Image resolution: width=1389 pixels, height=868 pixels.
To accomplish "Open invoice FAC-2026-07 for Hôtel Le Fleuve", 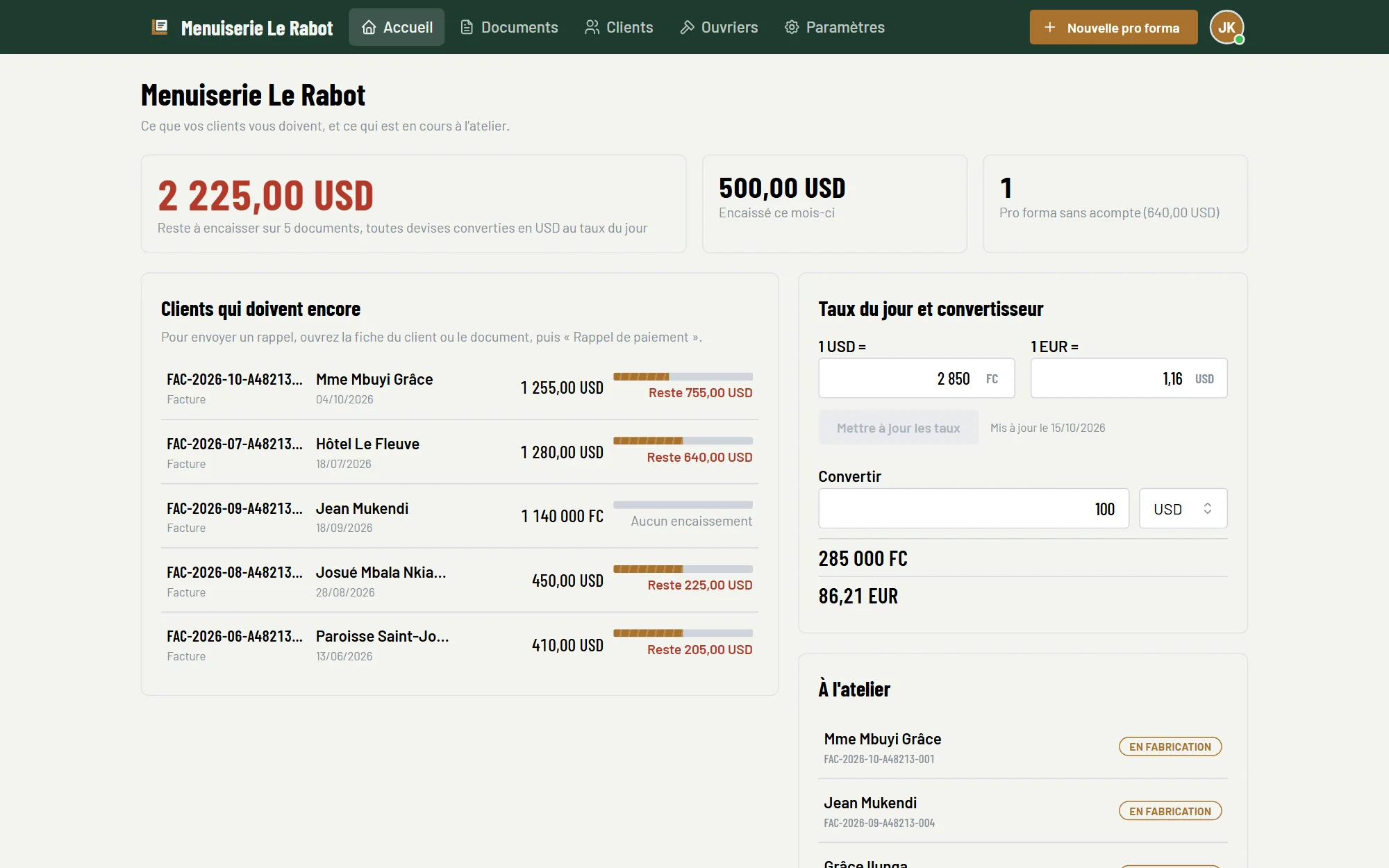I will click(x=460, y=452).
